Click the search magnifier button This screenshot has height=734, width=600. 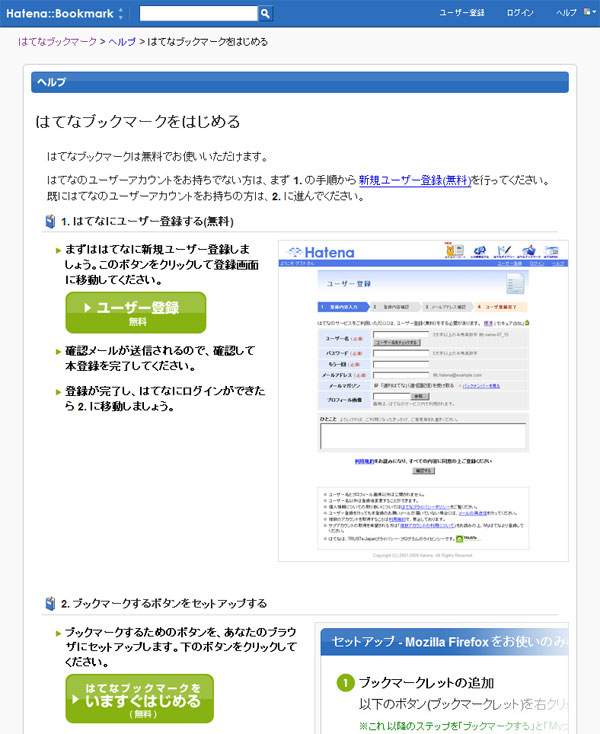pos(265,14)
